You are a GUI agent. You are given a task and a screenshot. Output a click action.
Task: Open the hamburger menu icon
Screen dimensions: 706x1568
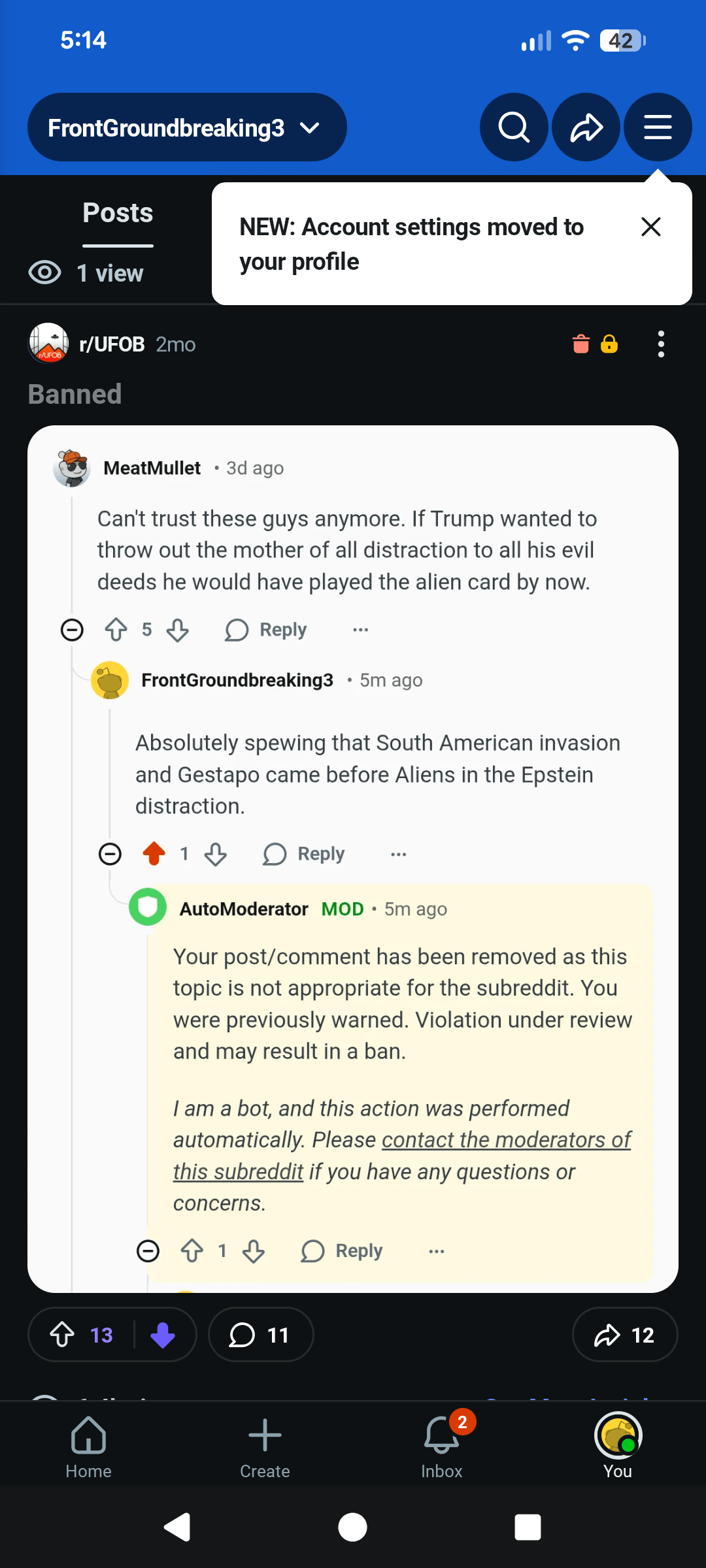pos(658,127)
